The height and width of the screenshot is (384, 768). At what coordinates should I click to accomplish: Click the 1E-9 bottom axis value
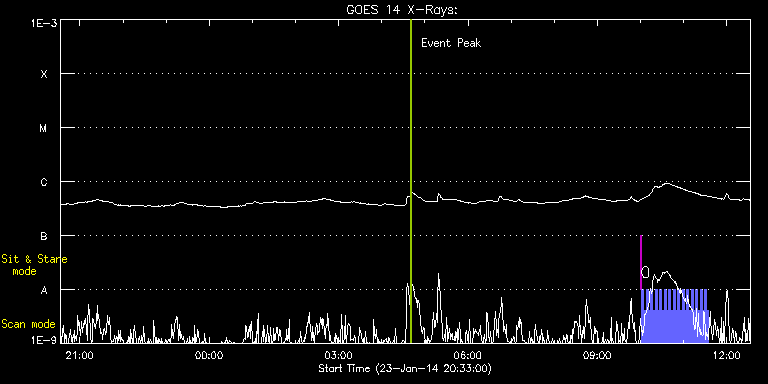coord(44,340)
